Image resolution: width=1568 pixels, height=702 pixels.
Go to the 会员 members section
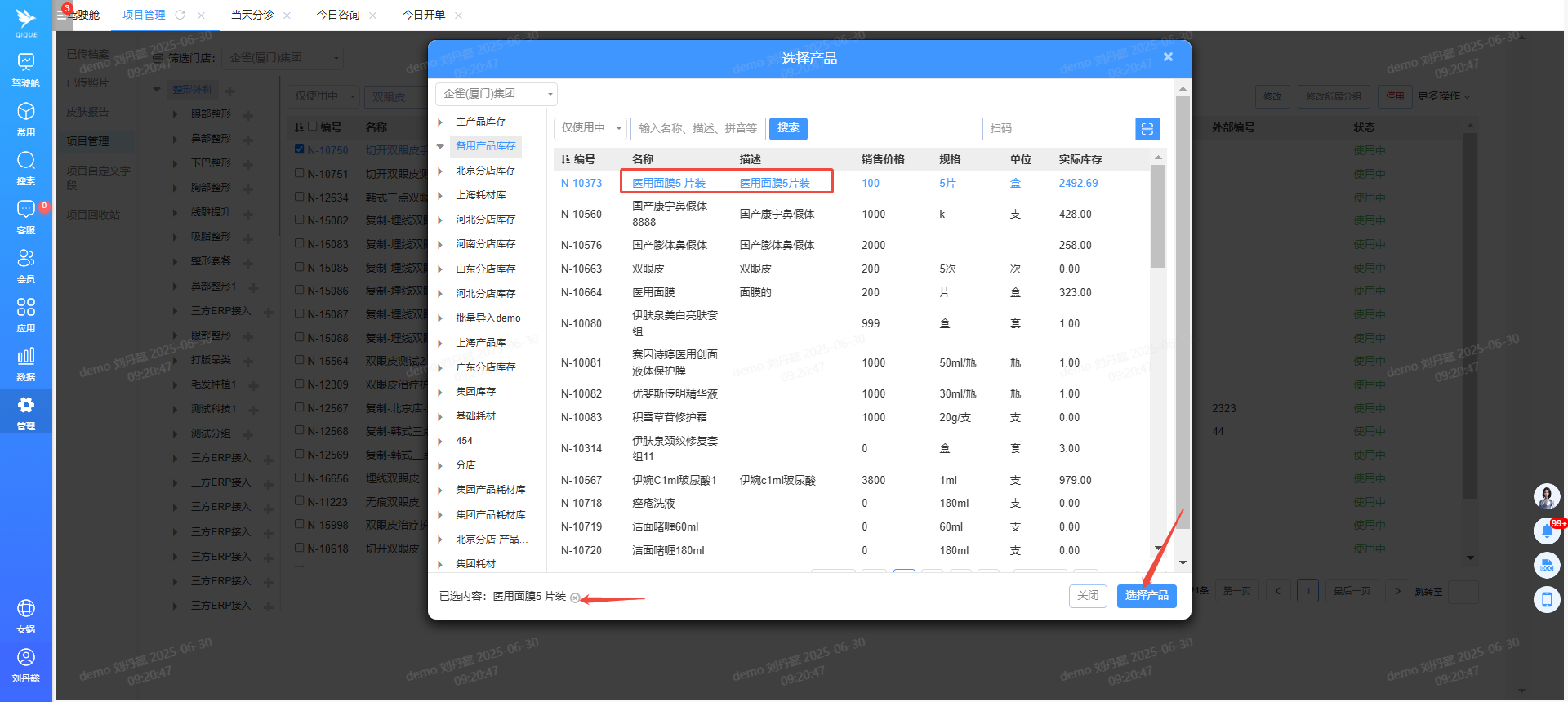tap(25, 265)
